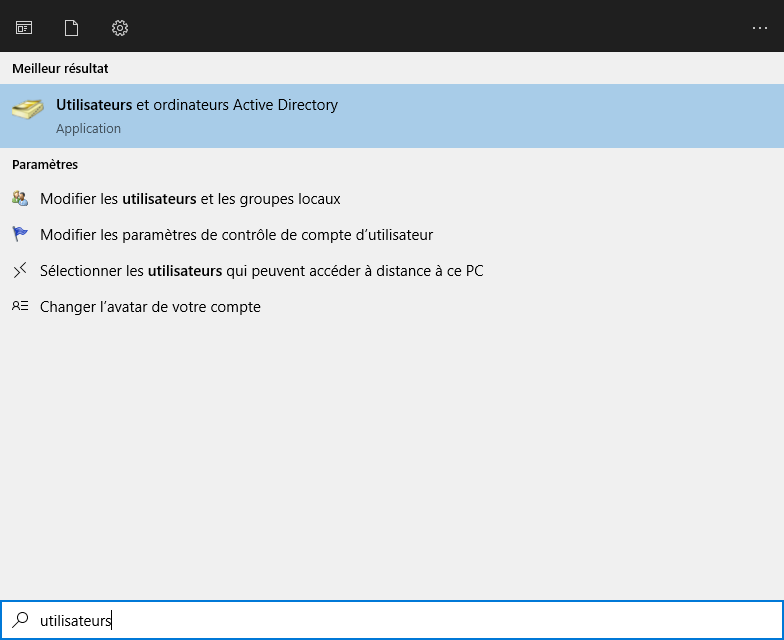Click the Meilleur résultat section header
784x640 pixels.
click(x=60, y=69)
